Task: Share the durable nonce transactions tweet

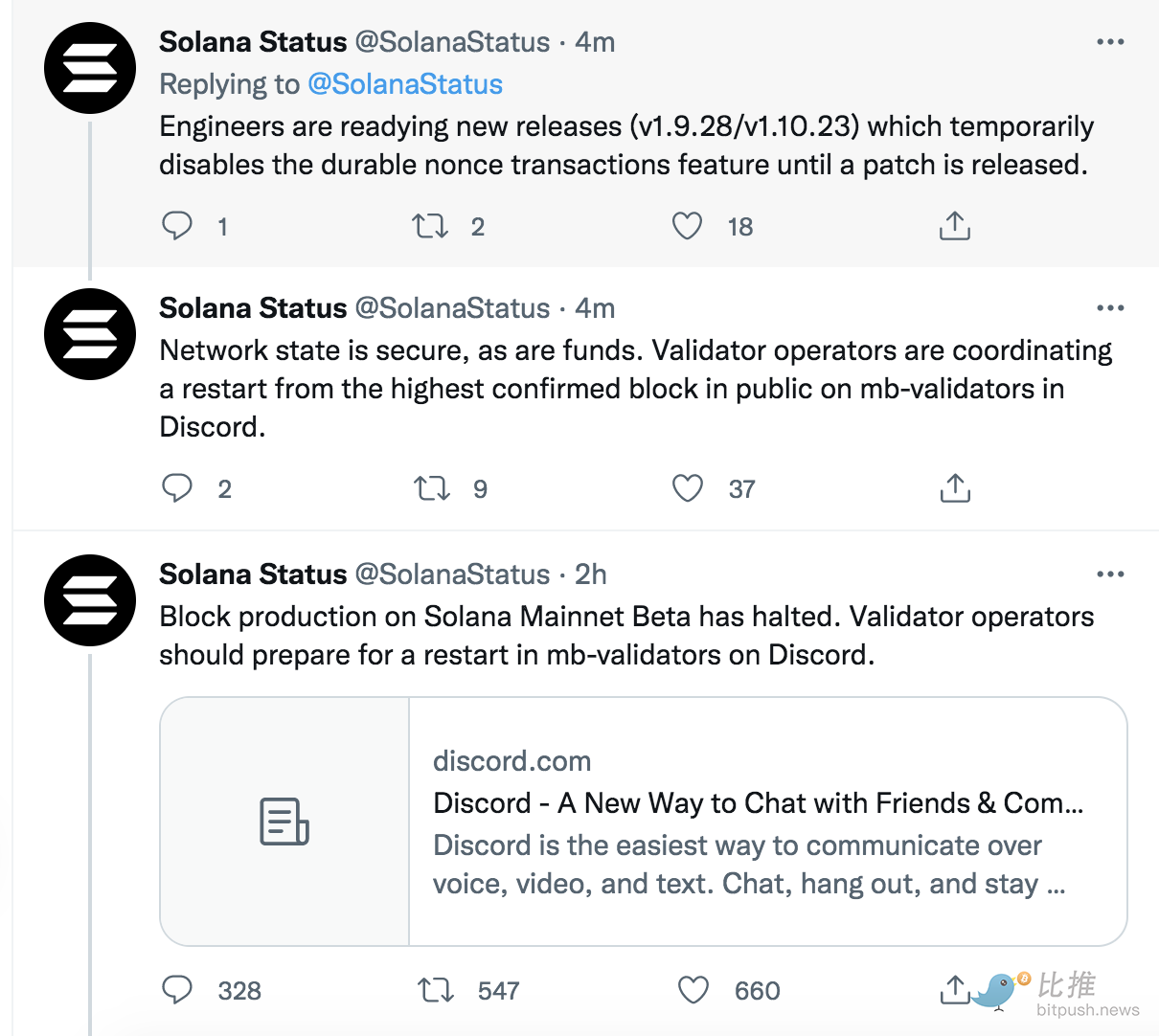Action: [955, 226]
